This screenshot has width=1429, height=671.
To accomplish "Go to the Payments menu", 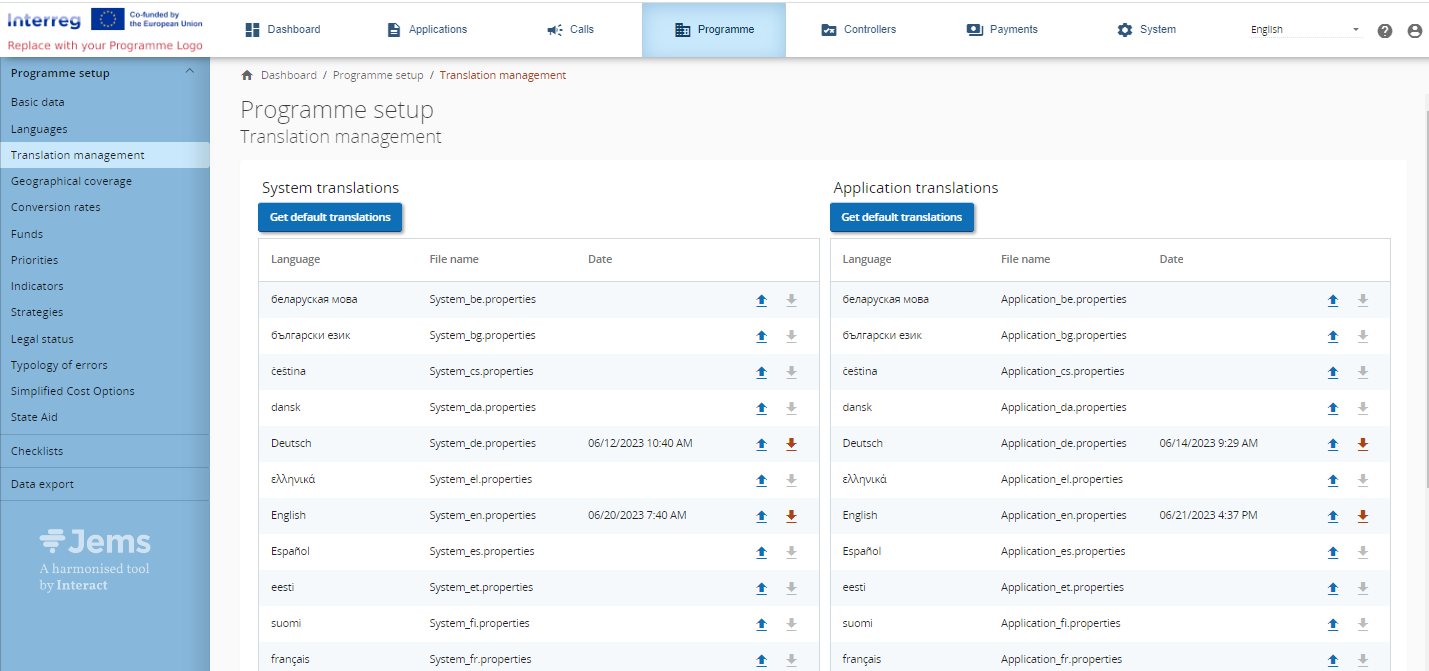I will tap(1002, 30).
